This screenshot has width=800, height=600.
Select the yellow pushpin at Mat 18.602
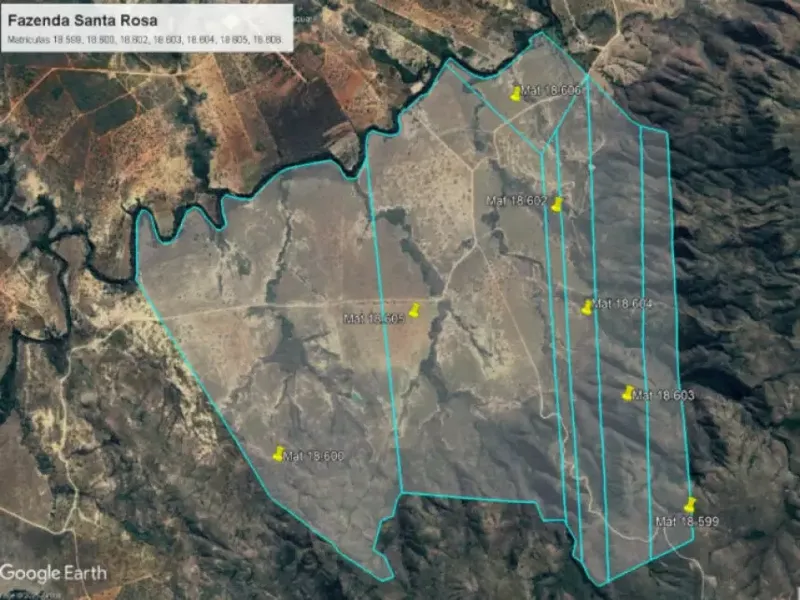coord(557,204)
